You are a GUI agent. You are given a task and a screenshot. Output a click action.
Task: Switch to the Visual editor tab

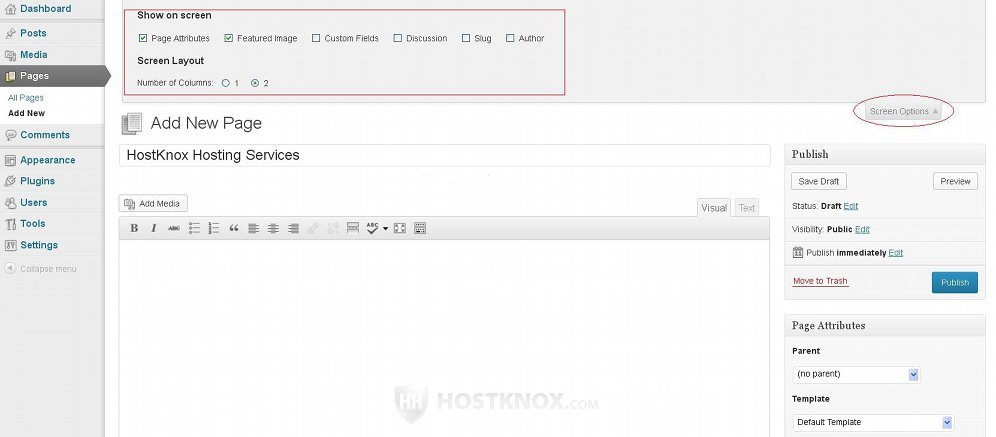[714, 208]
